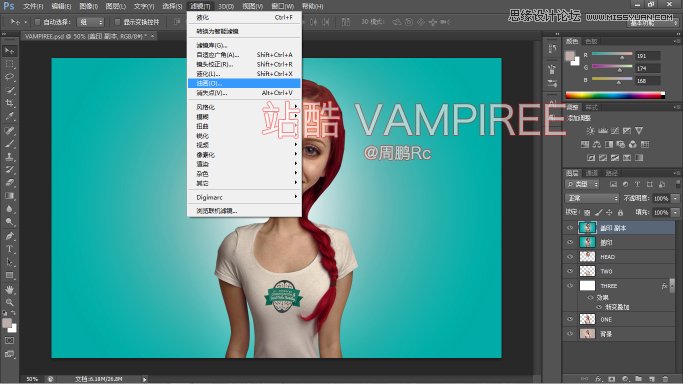Screen dimensions: 683x384
Task: Select the Gradient tool
Action: (x=9, y=196)
